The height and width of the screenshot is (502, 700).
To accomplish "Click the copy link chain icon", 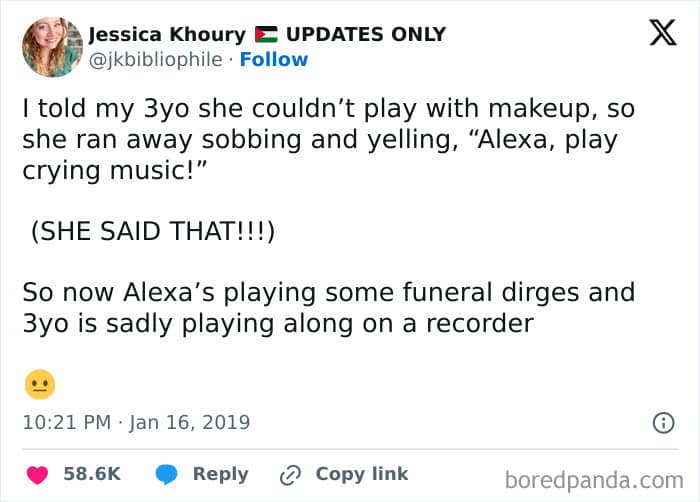I will point(291,474).
